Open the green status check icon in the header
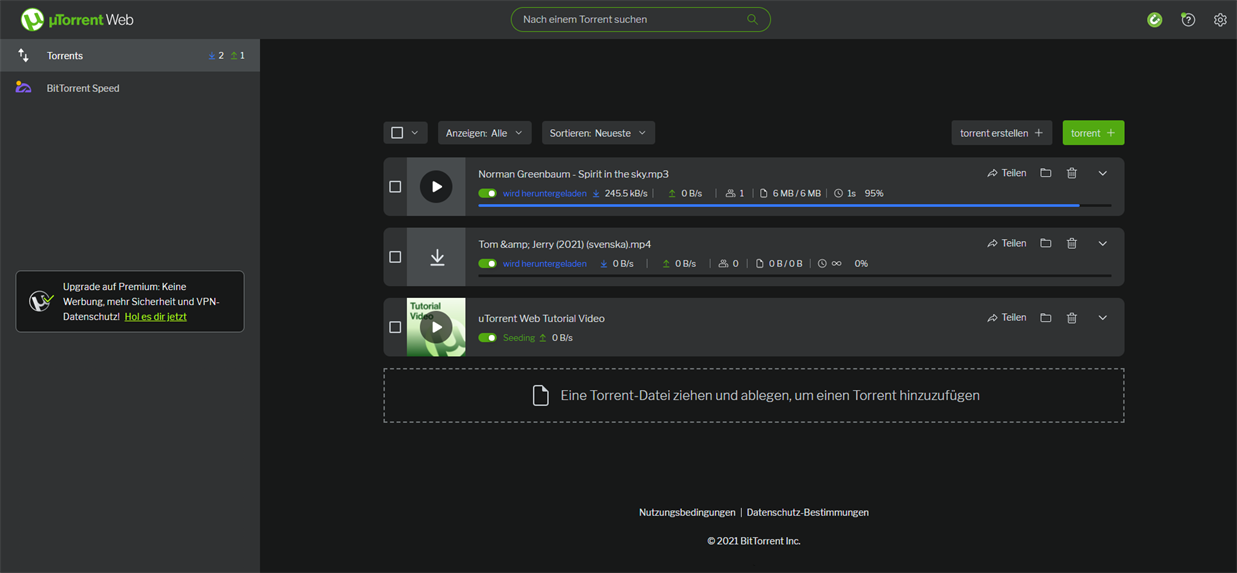The width and height of the screenshot is (1237, 573). 1155,19
